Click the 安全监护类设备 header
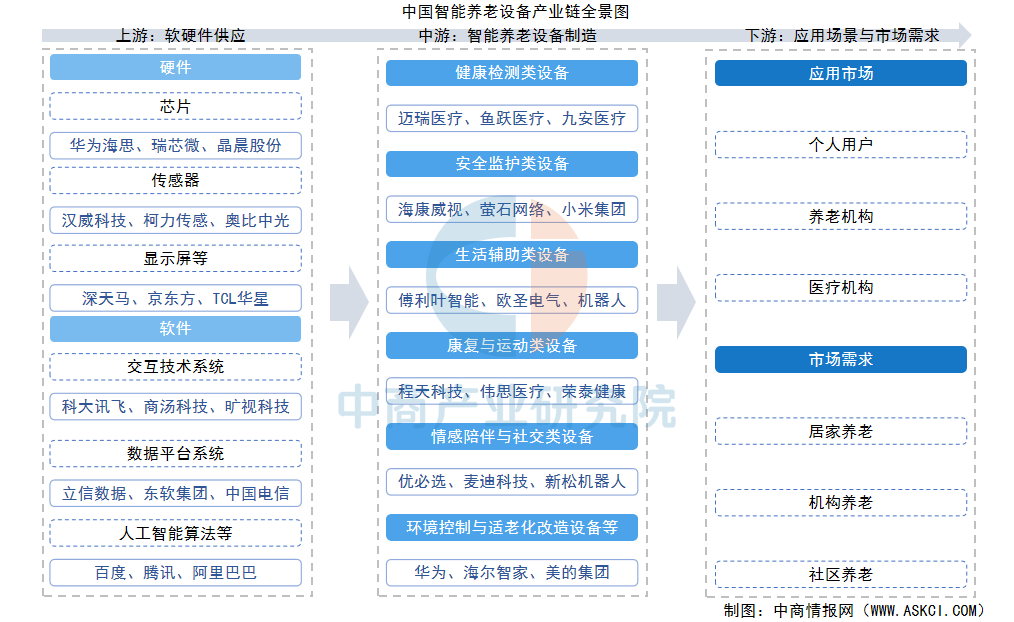The image size is (1014, 622). pos(511,164)
